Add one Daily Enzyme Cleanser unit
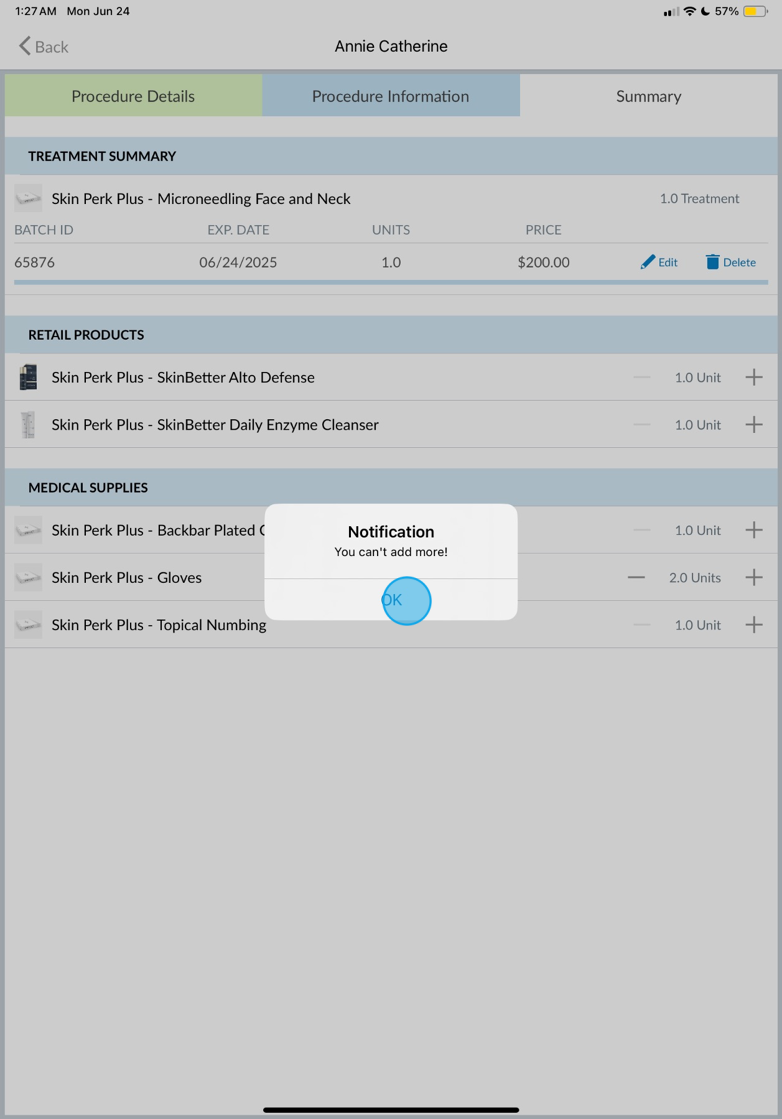 [x=754, y=425]
